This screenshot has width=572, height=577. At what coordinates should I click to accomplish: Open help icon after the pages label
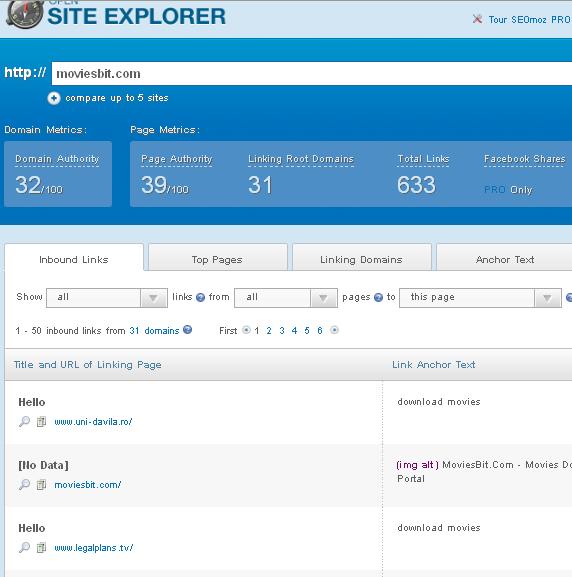point(378,297)
